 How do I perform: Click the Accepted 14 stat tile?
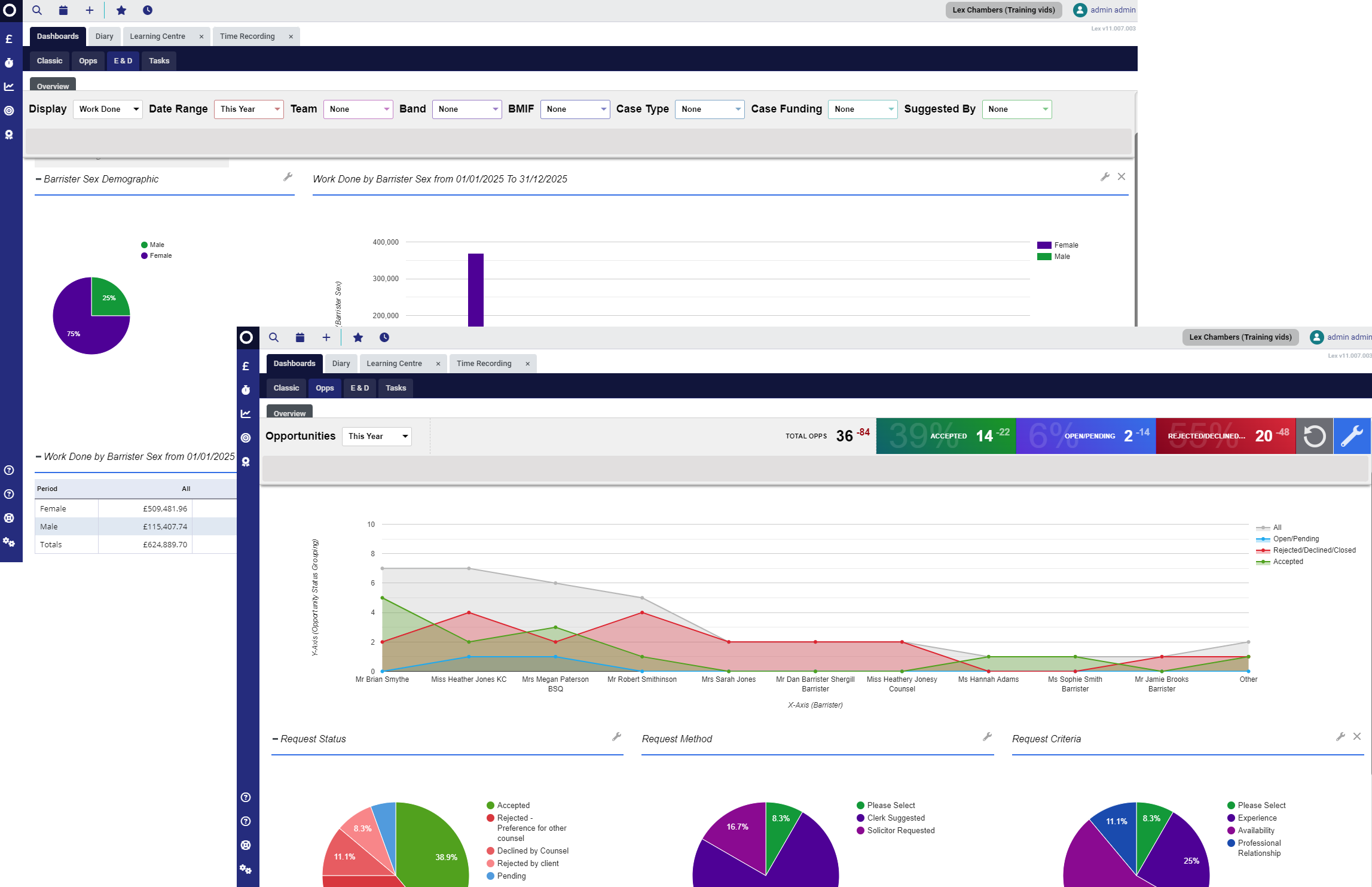946,436
